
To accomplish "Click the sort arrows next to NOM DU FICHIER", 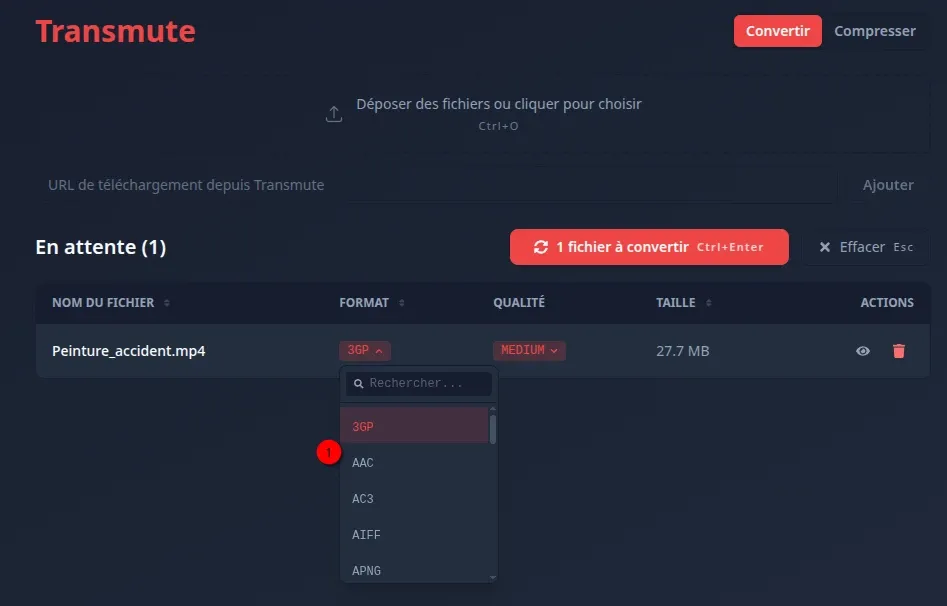I will [167, 303].
